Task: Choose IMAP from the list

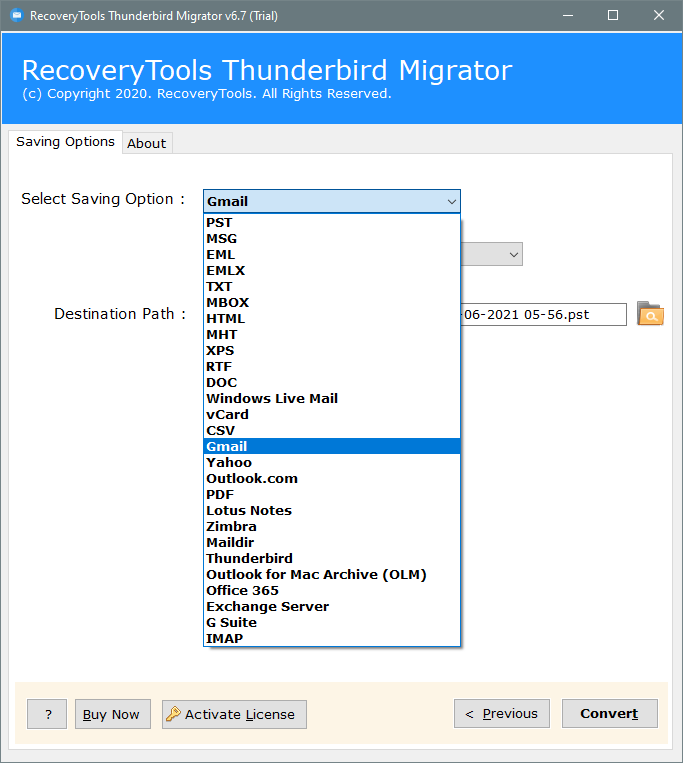Action: (x=332, y=638)
